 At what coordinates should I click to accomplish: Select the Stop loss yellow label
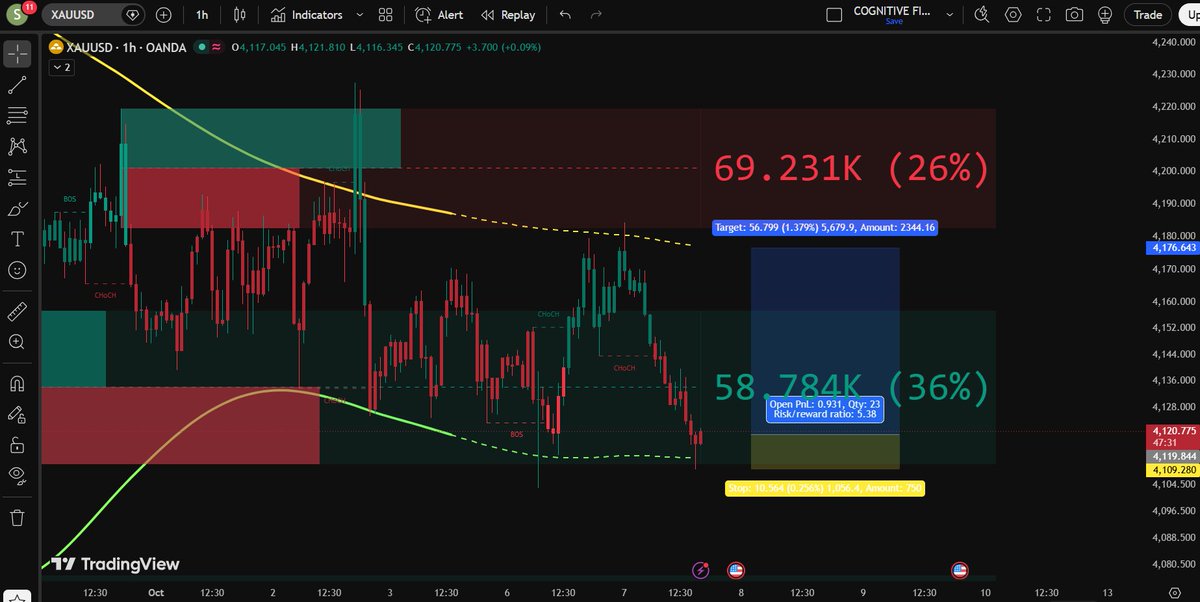[x=825, y=488]
